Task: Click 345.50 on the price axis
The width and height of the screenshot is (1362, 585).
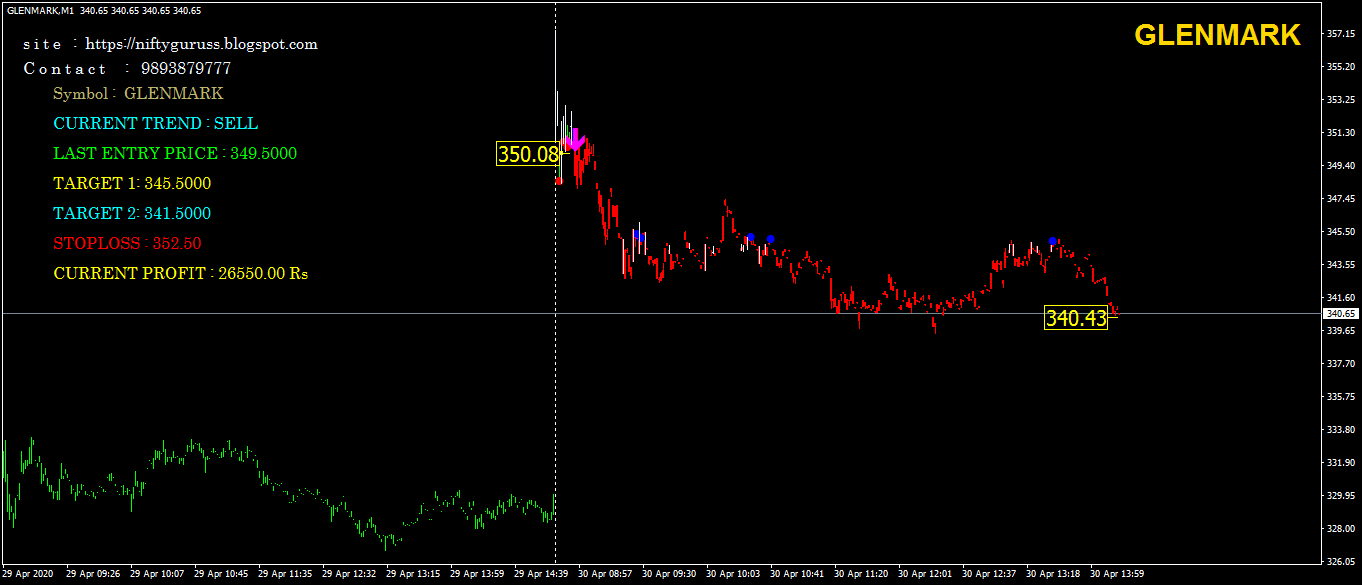Action: pyautogui.click(x=1340, y=232)
